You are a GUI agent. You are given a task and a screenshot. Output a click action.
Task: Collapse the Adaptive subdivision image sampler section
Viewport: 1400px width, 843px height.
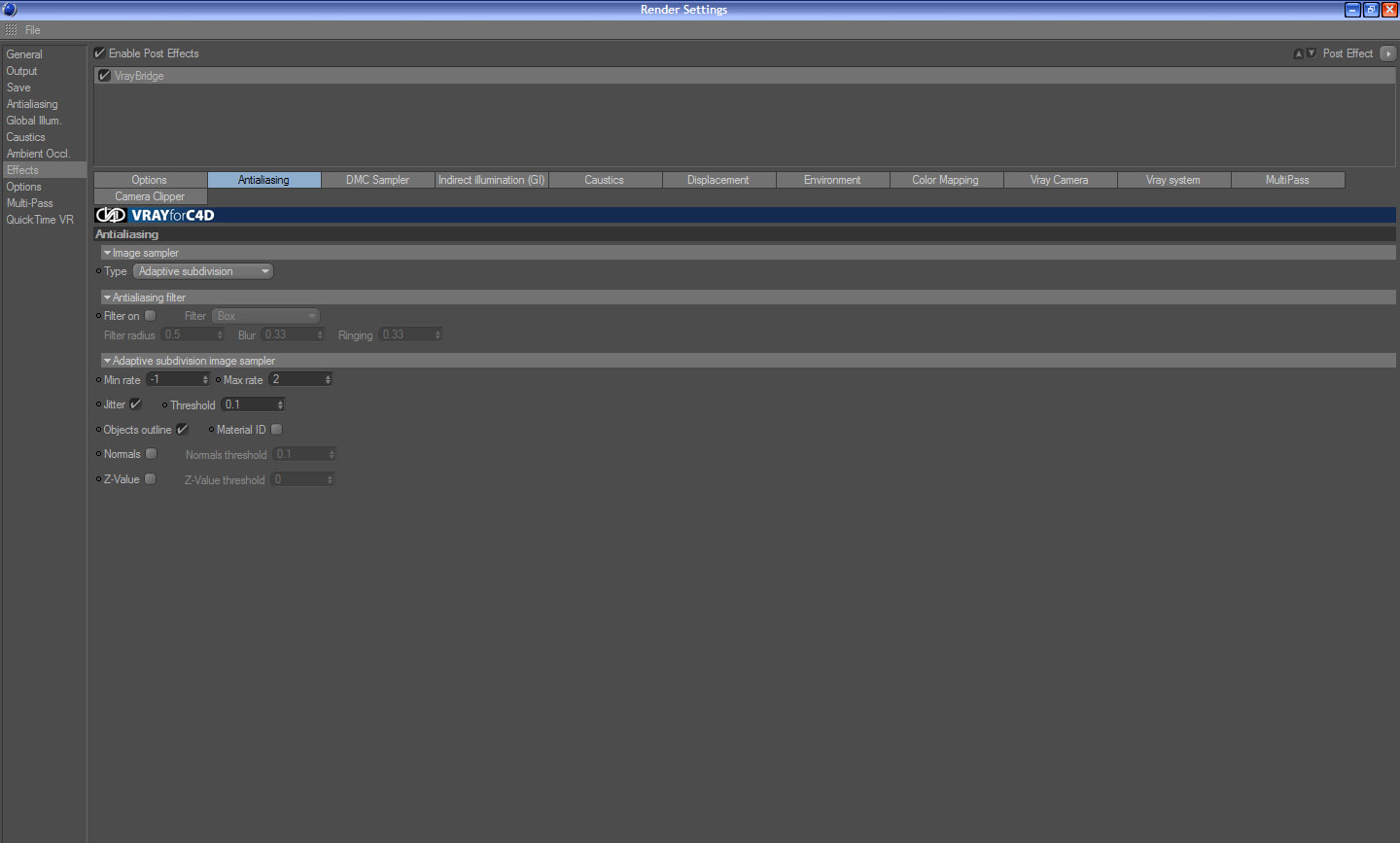[x=107, y=361]
